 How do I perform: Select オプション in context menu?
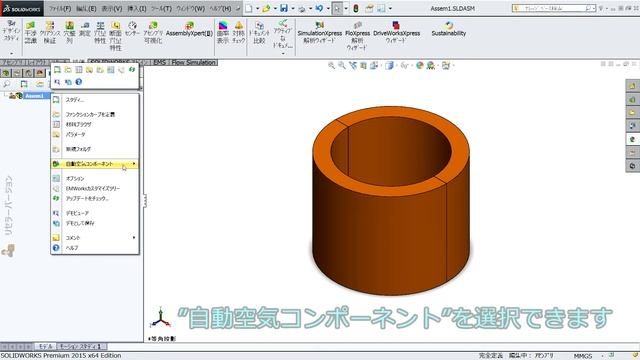pos(95,178)
